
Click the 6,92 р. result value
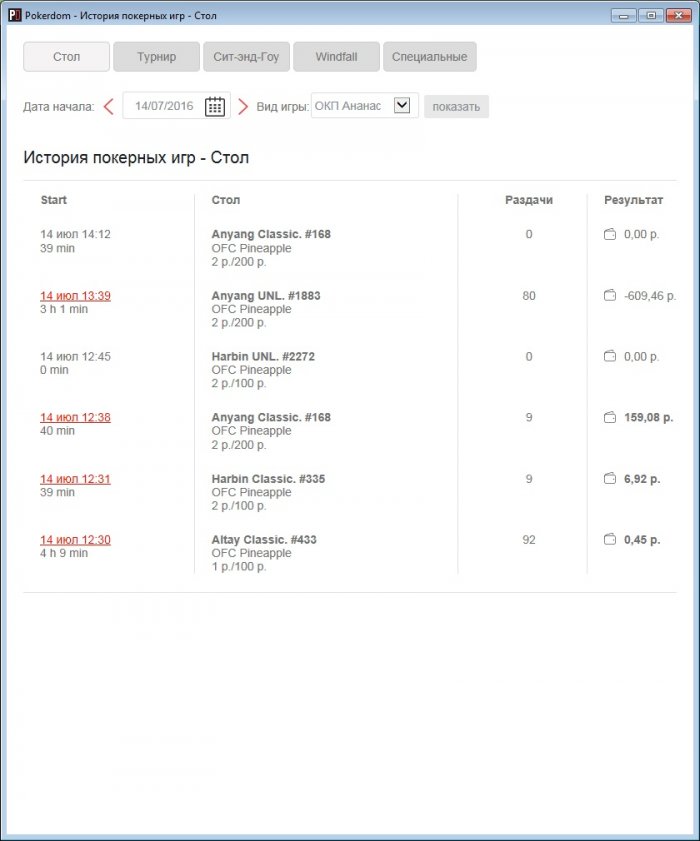(642, 479)
